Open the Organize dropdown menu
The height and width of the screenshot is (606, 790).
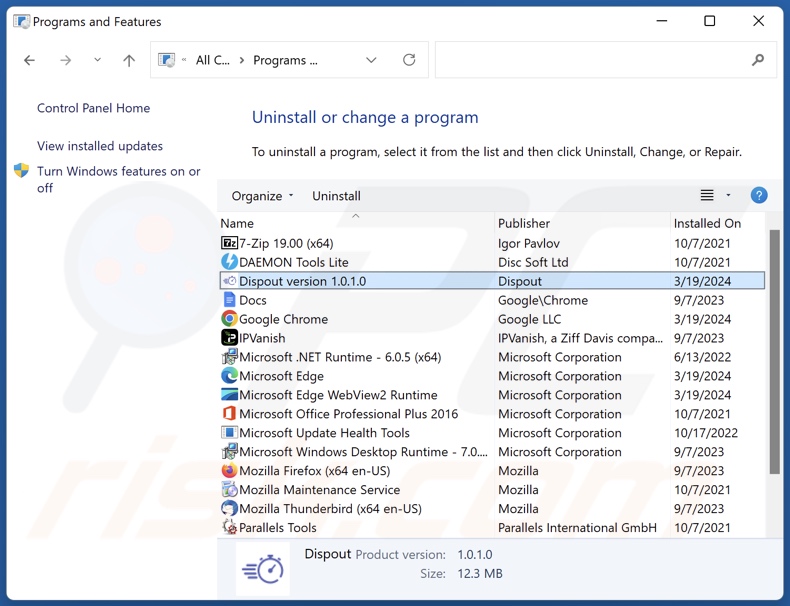point(262,196)
